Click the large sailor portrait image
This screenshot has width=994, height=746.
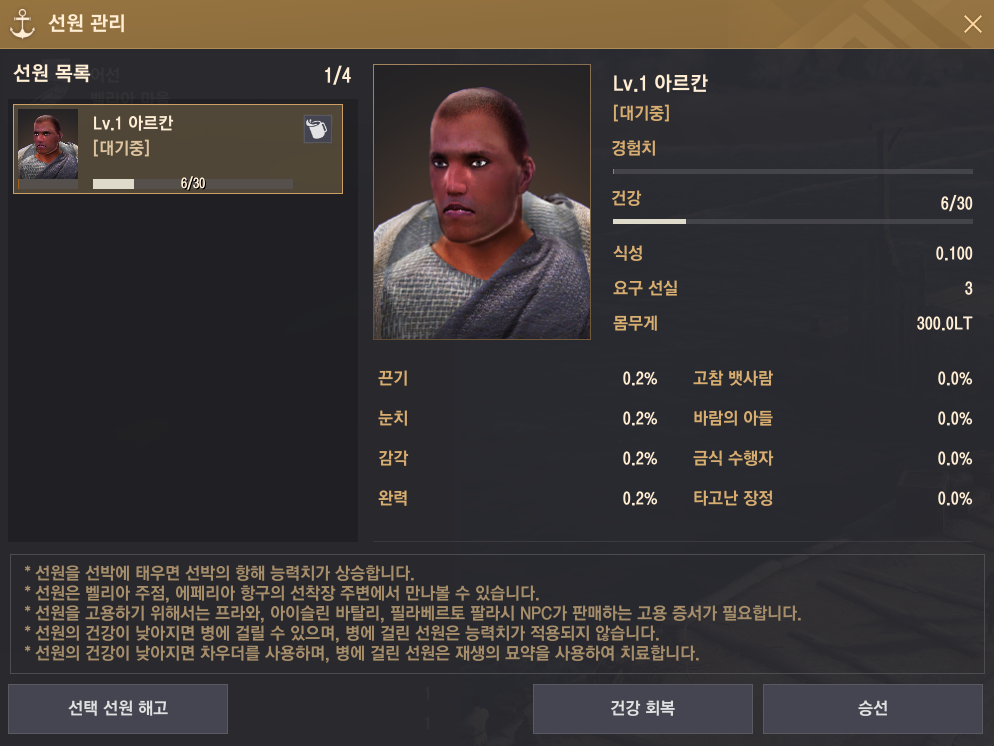coord(482,202)
